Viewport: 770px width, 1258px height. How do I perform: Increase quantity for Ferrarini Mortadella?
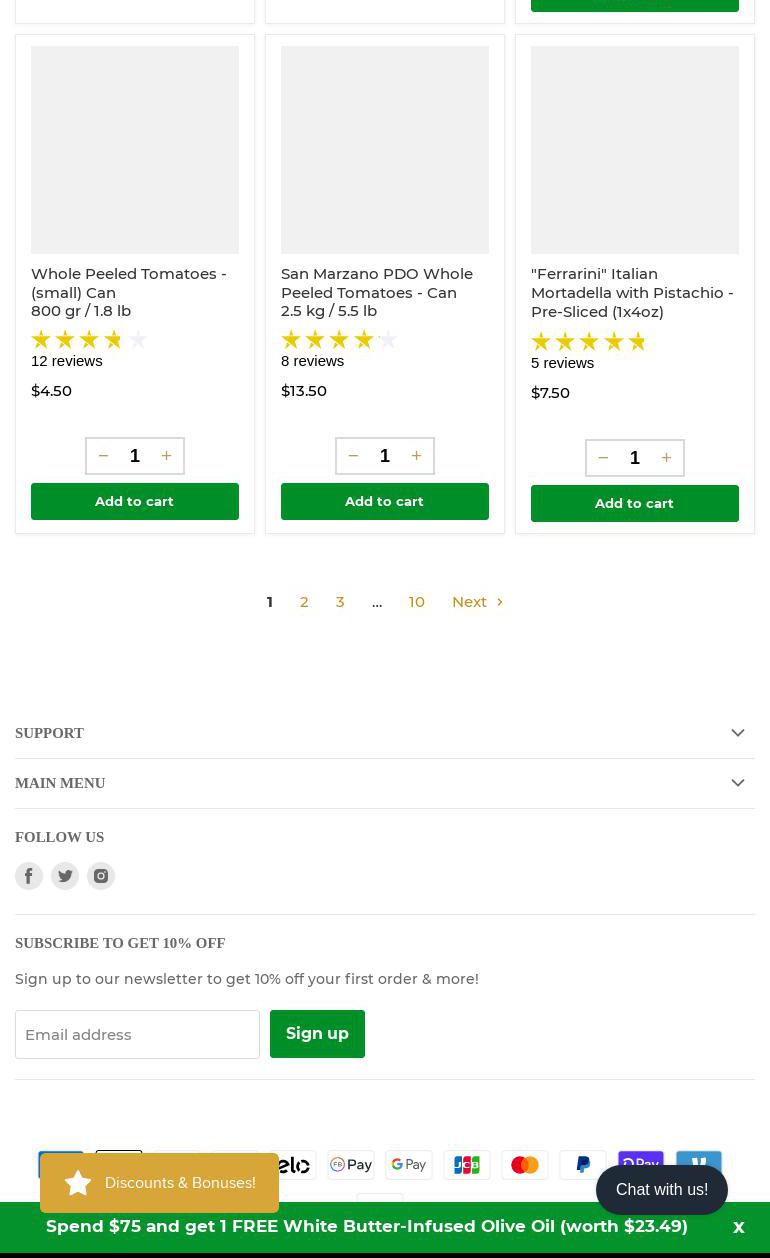click(666, 458)
